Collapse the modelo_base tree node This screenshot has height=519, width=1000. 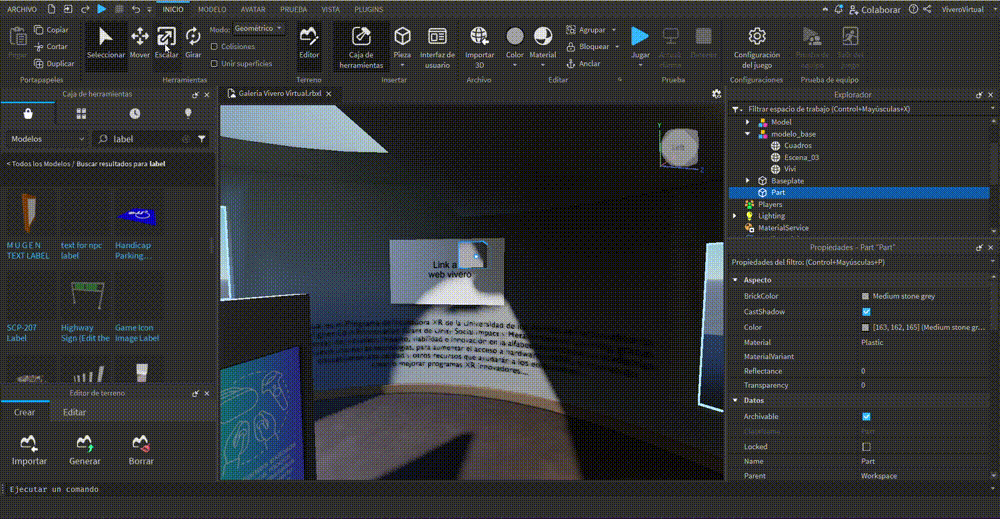[x=747, y=134]
